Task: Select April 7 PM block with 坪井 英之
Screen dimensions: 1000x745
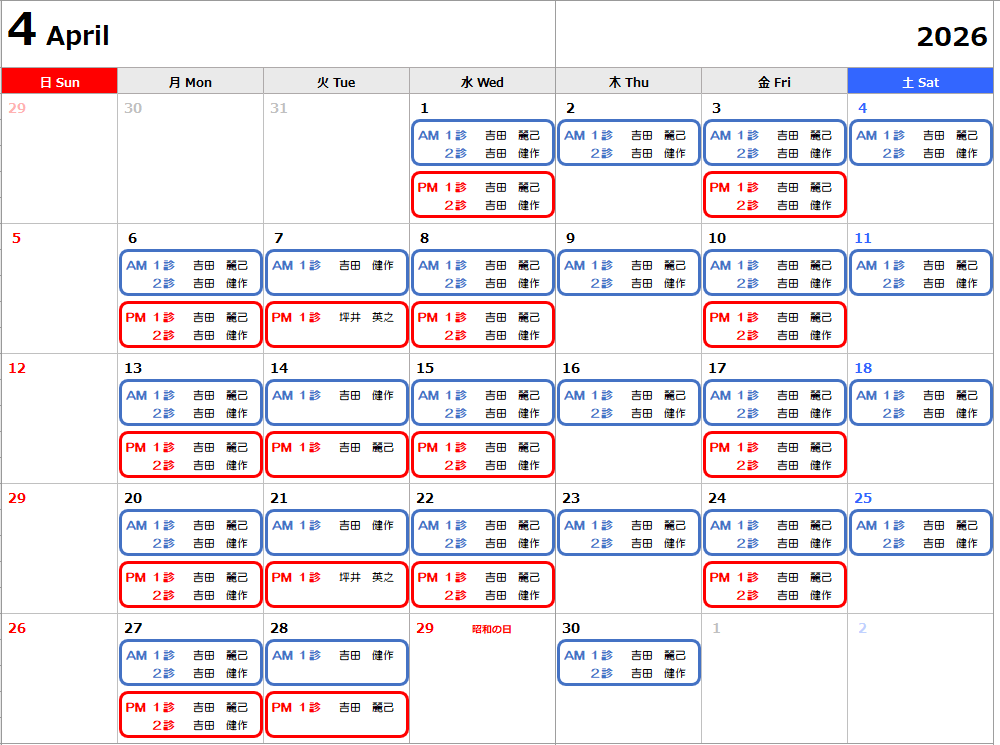Action: [336, 325]
